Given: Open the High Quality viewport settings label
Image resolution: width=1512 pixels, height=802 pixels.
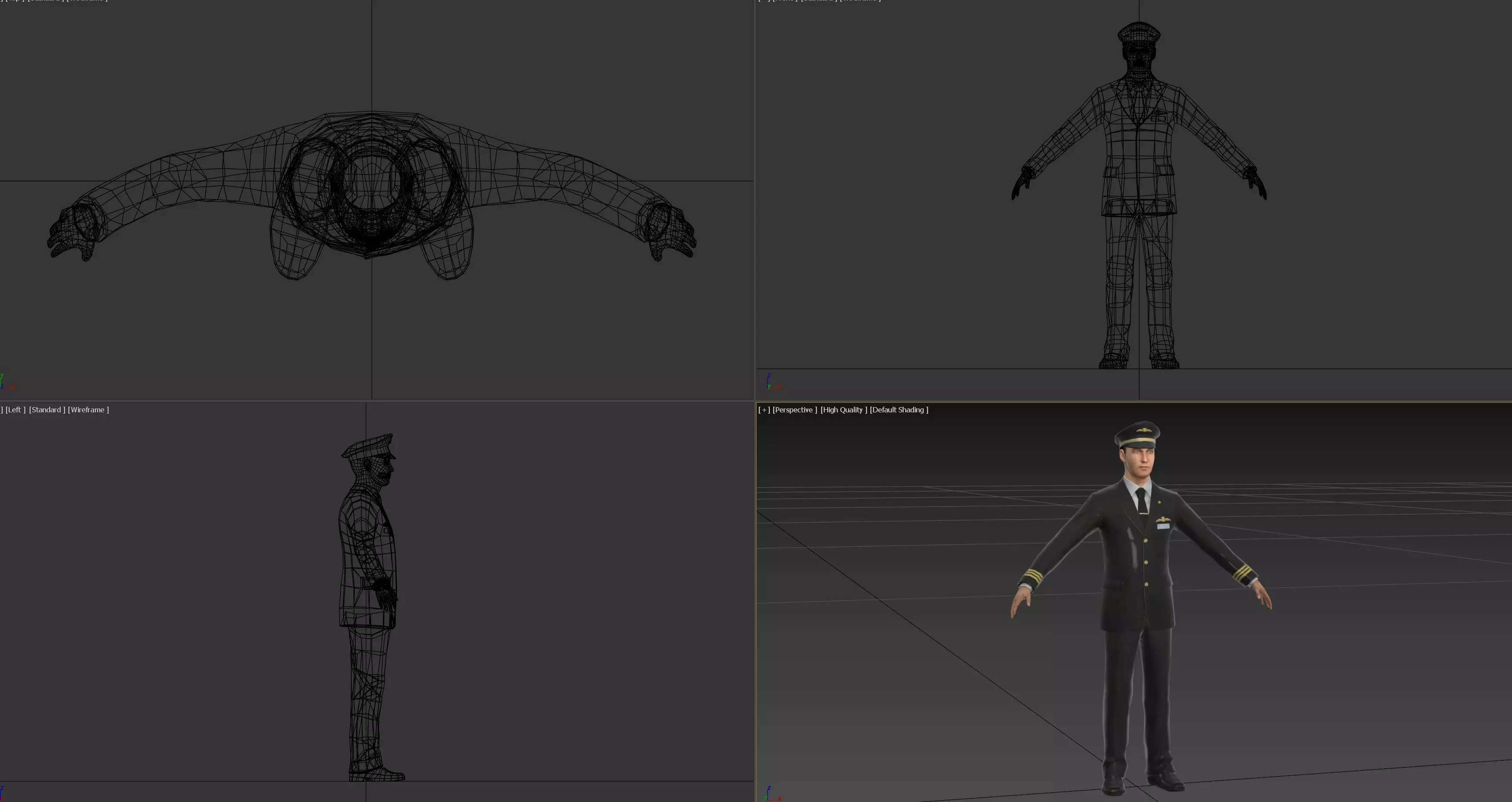Looking at the screenshot, I should tap(843, 410).
